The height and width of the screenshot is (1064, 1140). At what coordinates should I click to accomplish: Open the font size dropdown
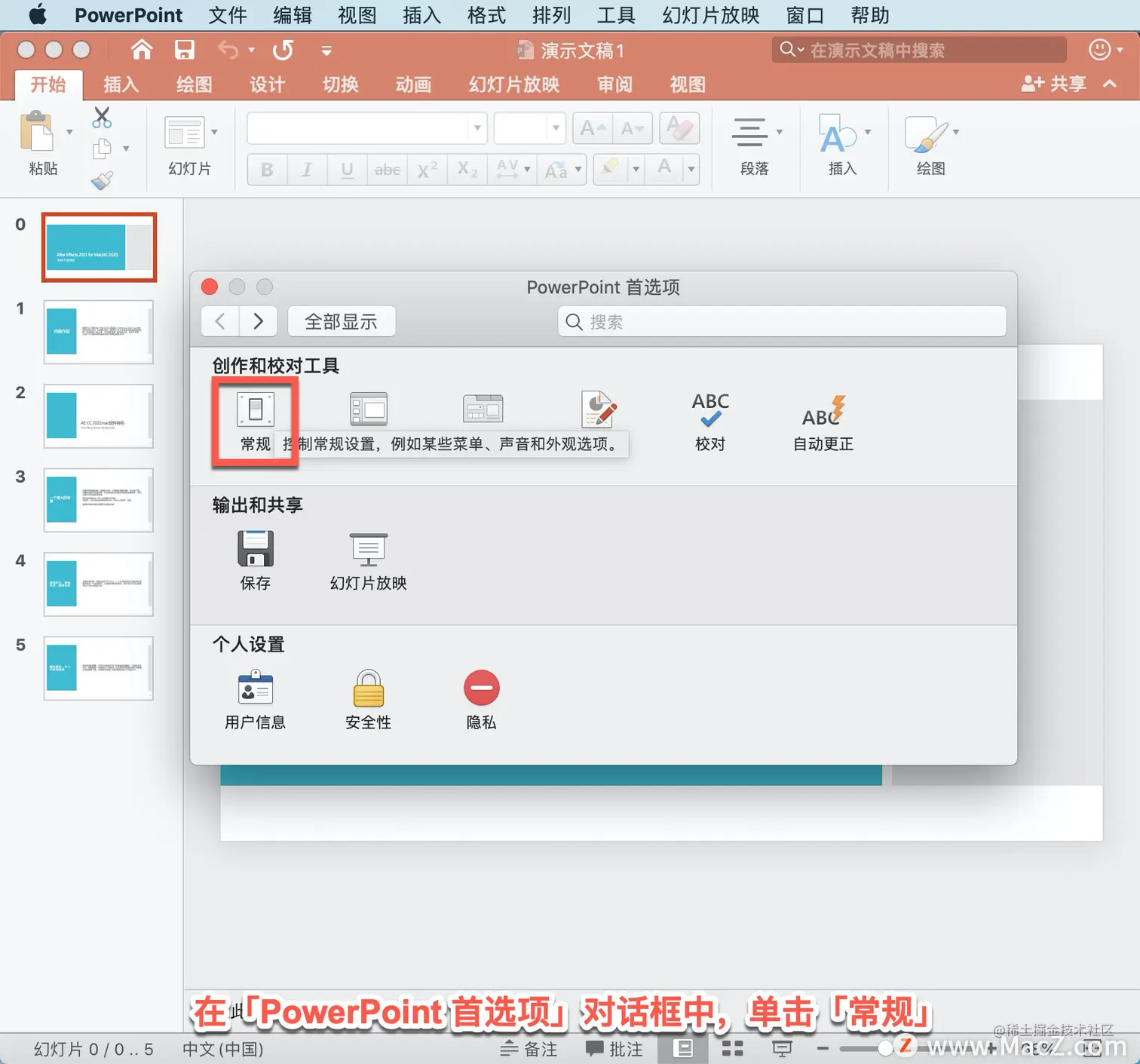pos(556,128)
